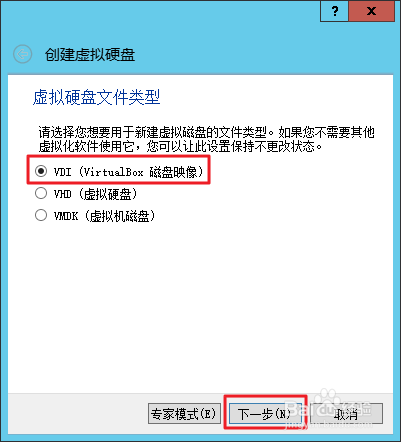401x442 pixels.
Task: Select the VMDK radio button
Action: [x=41, y=215]
